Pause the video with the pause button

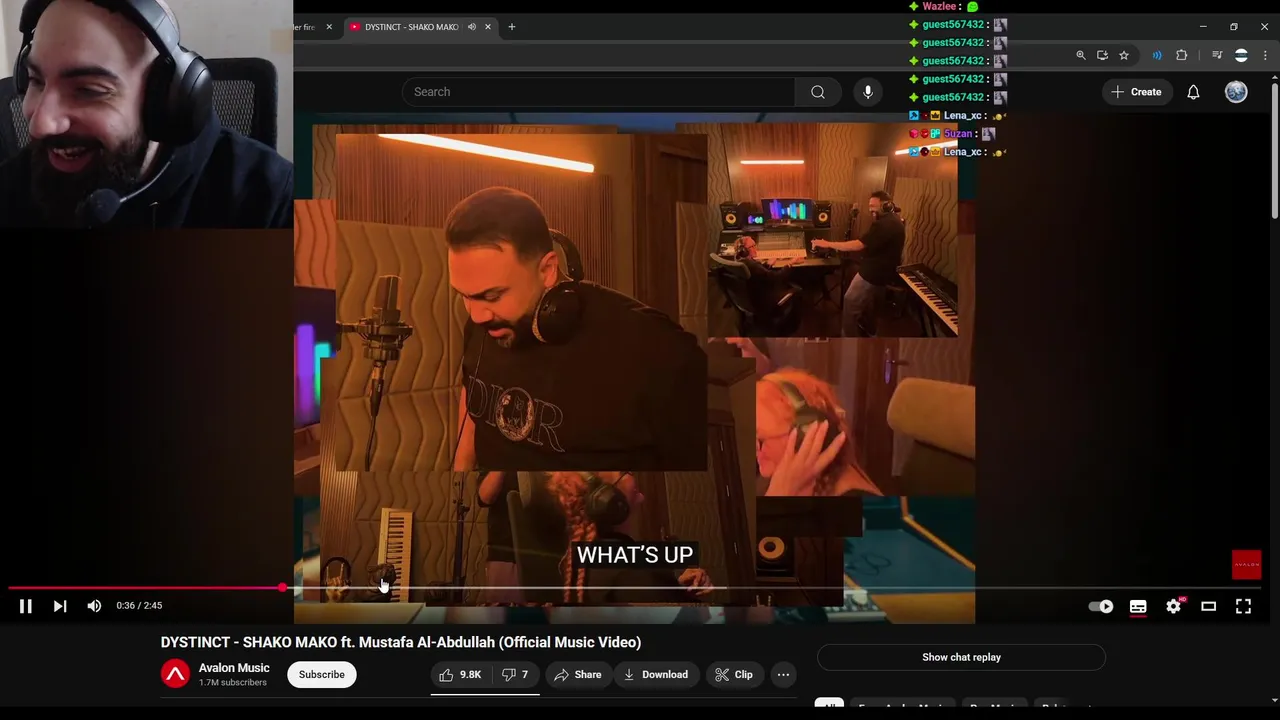[x=26, y=606]
